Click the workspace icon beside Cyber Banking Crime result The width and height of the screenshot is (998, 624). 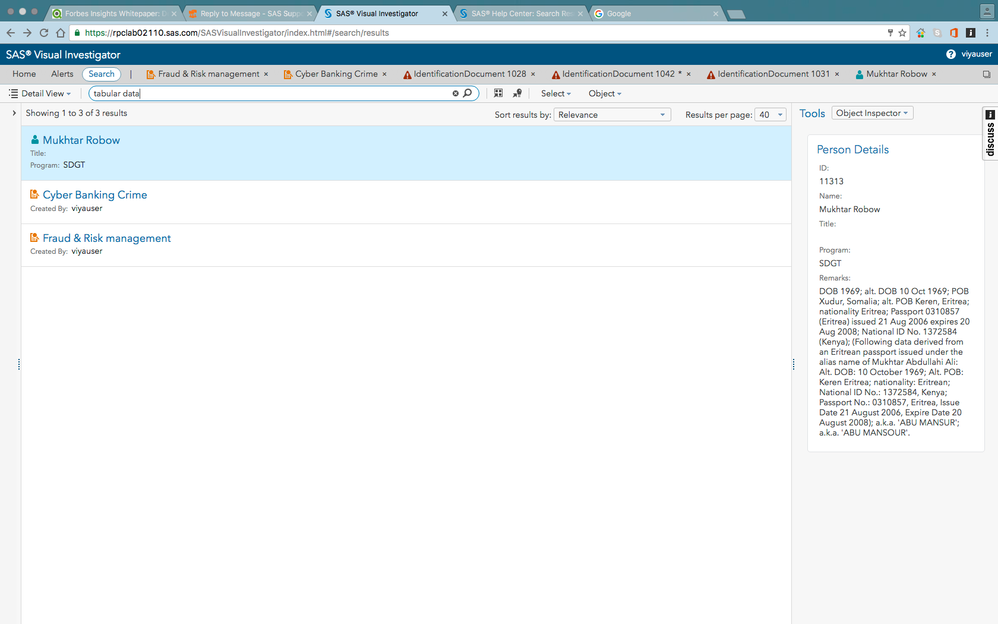(34, 194)
